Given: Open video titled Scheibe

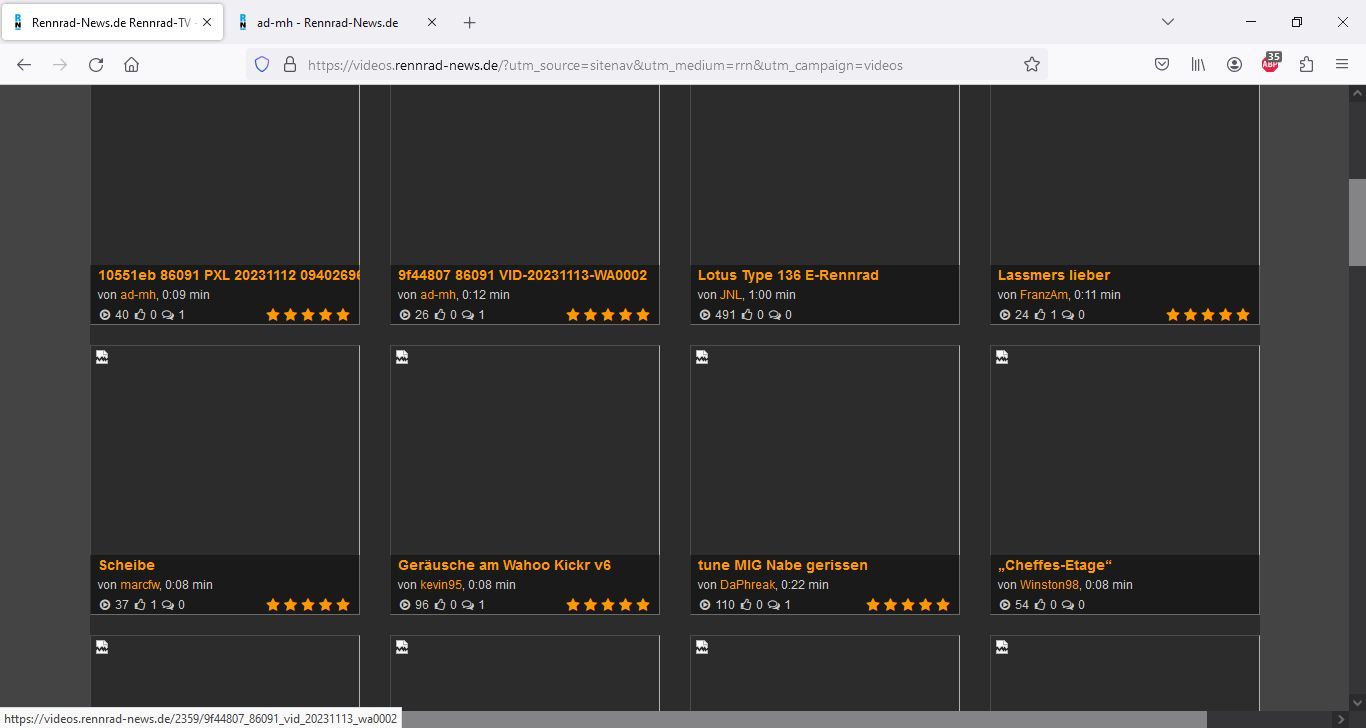Looking at the screenshot, I should coord(126,565).
